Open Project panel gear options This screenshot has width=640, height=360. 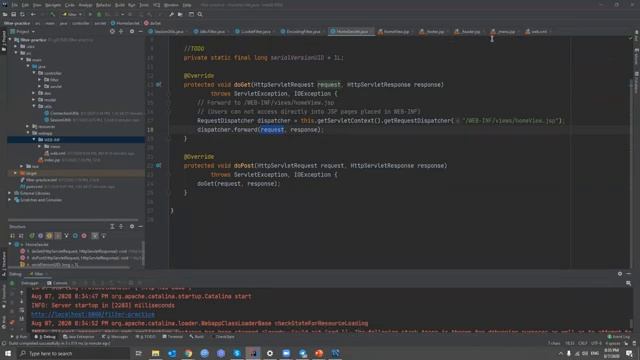pos(131,31)
